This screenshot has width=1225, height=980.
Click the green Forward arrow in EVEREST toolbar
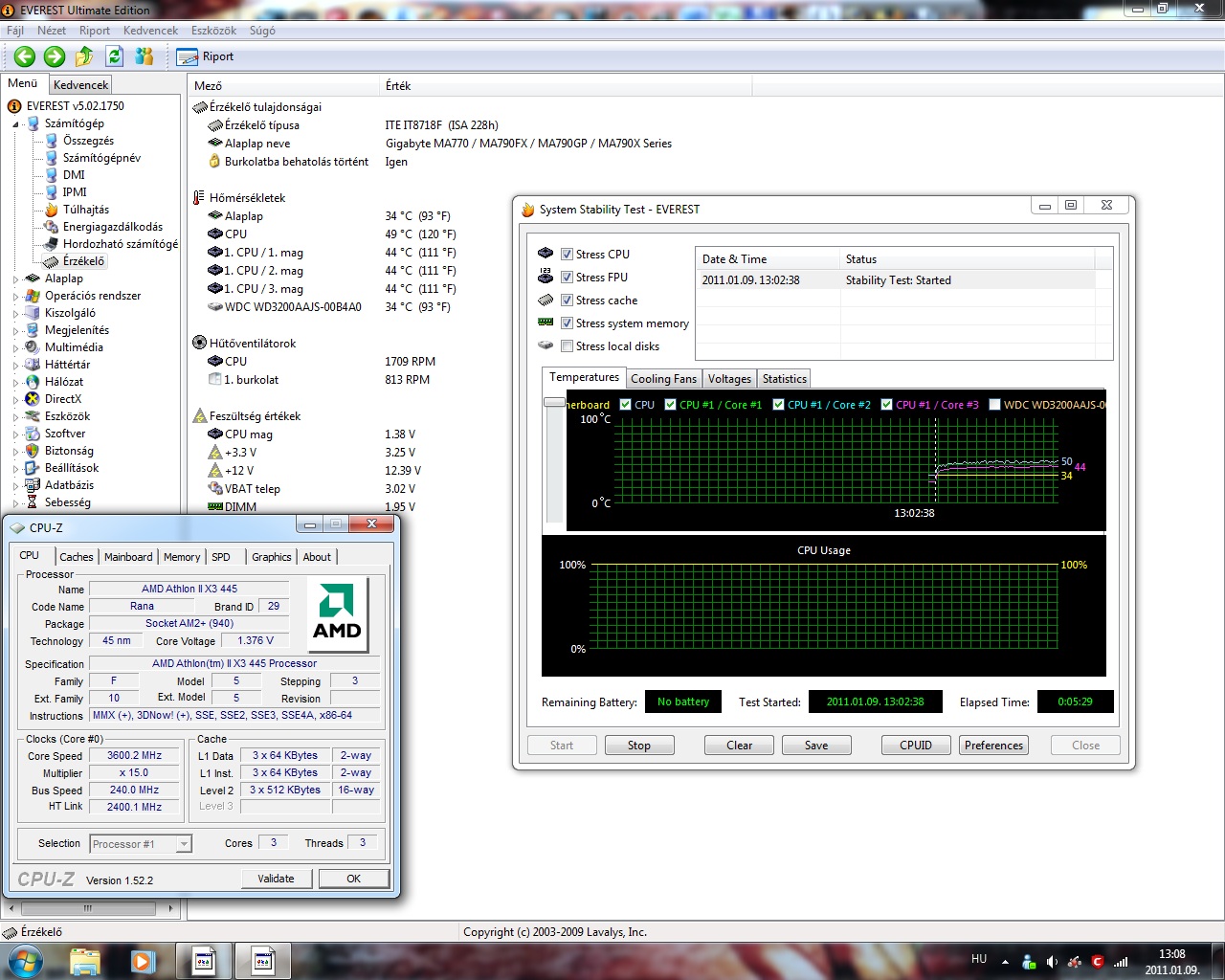point(55,56)
